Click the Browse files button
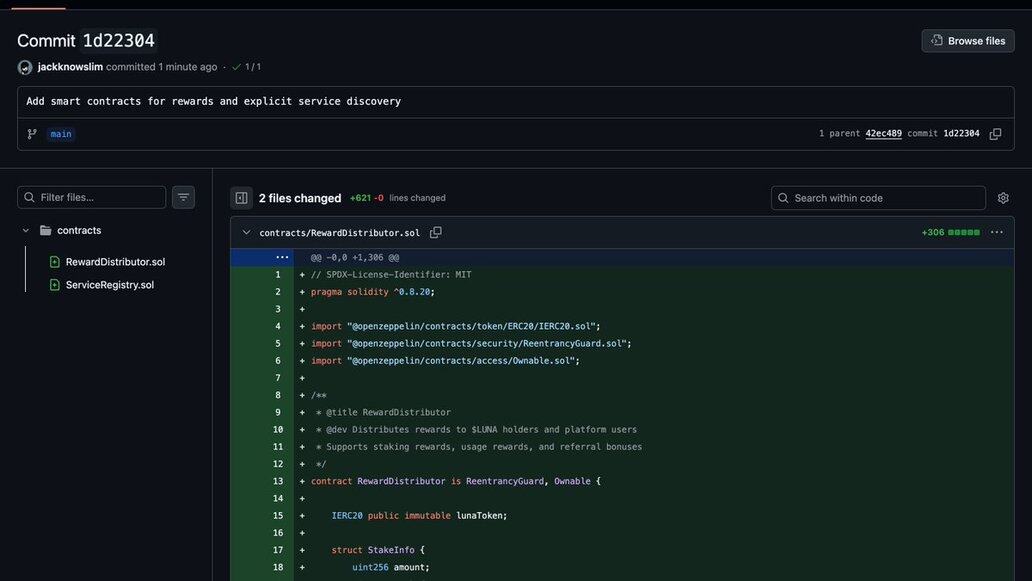Screen dimensions: 1032x581 pos(967,41)
